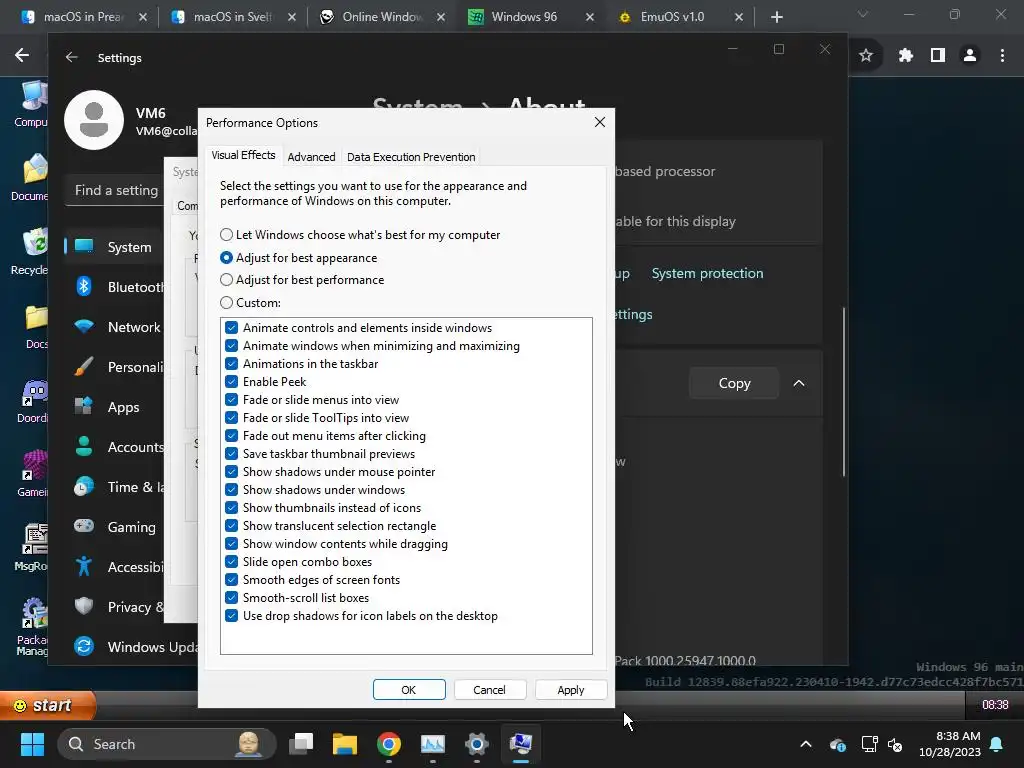This screenshot has width=1024, height=768.
Task: Select Adjust for best performance option
Action: 302,280
